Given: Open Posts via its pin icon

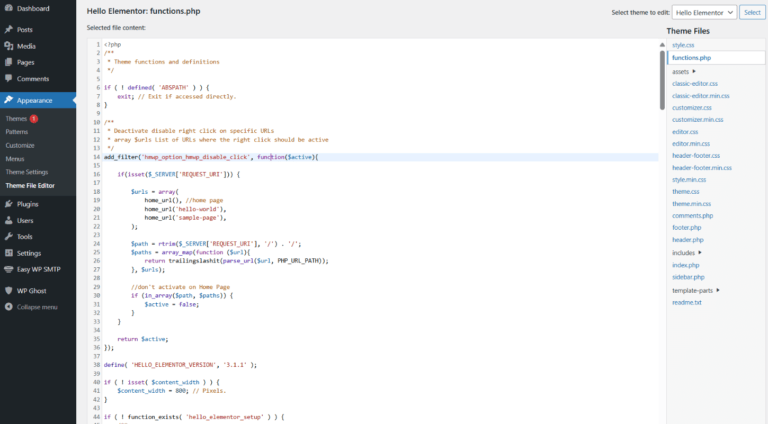Looking at the screenshot, I should 9,30.
